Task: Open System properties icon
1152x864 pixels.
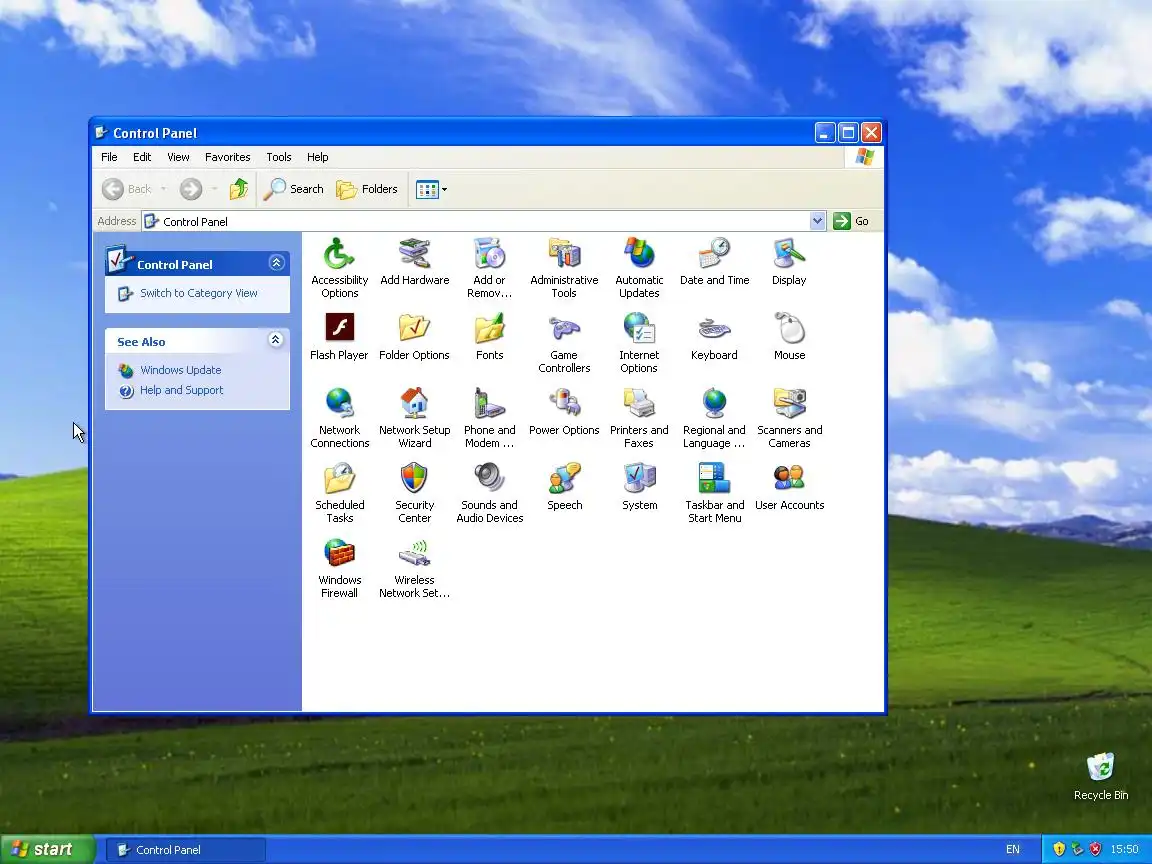Action: (639, 486)
